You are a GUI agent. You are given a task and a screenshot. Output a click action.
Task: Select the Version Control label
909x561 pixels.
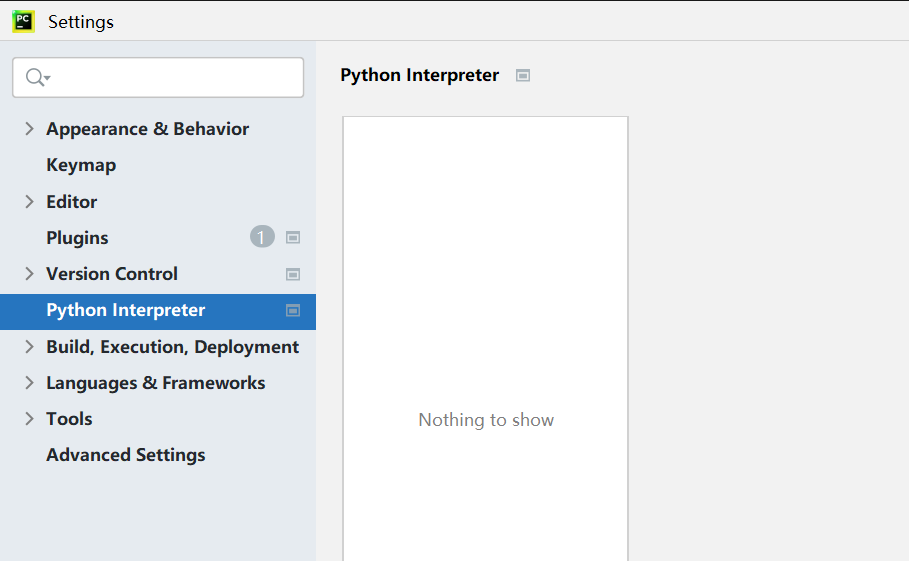(x=112, y=274)
